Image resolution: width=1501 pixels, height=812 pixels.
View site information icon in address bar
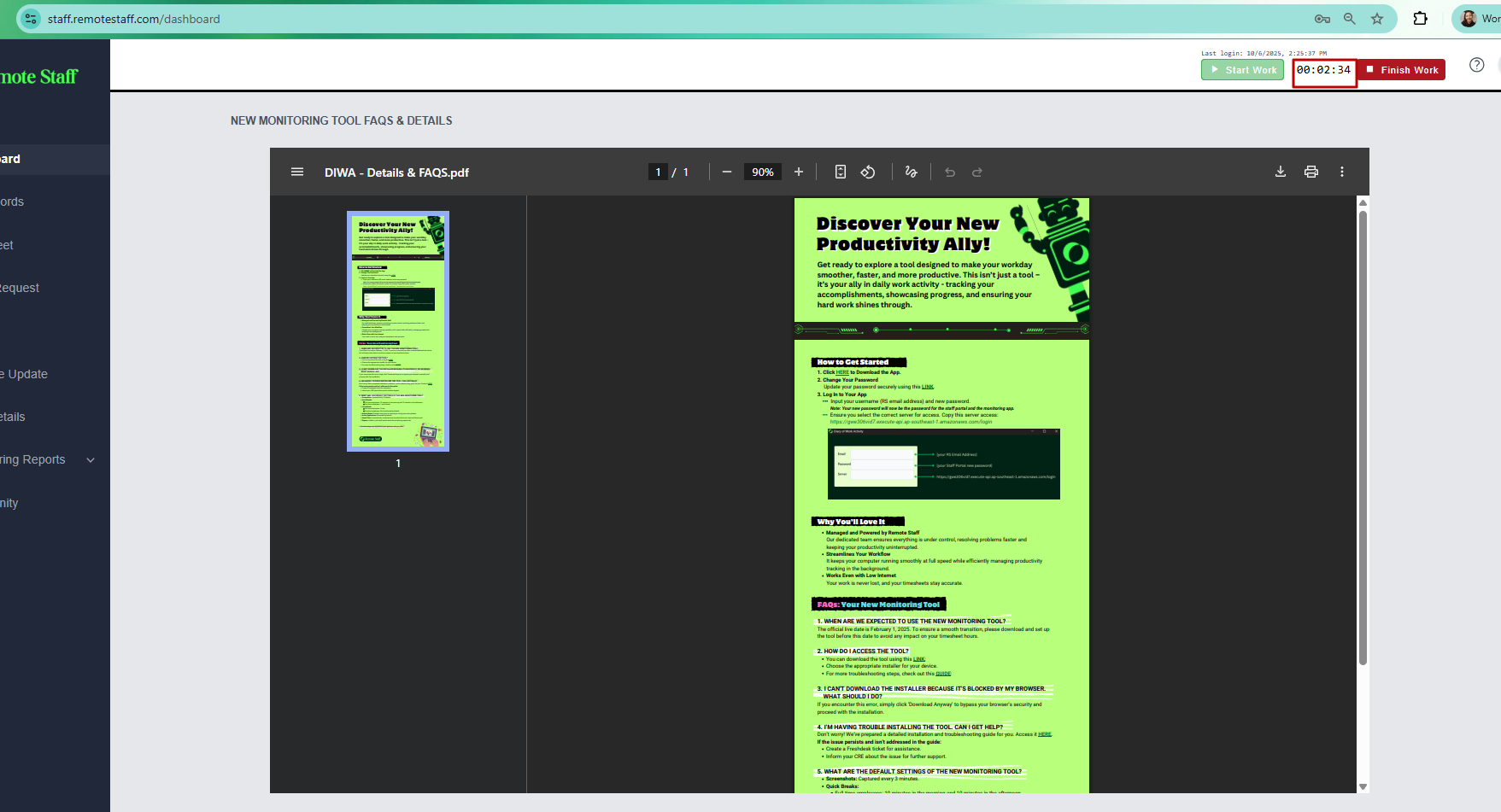(30, 19)
